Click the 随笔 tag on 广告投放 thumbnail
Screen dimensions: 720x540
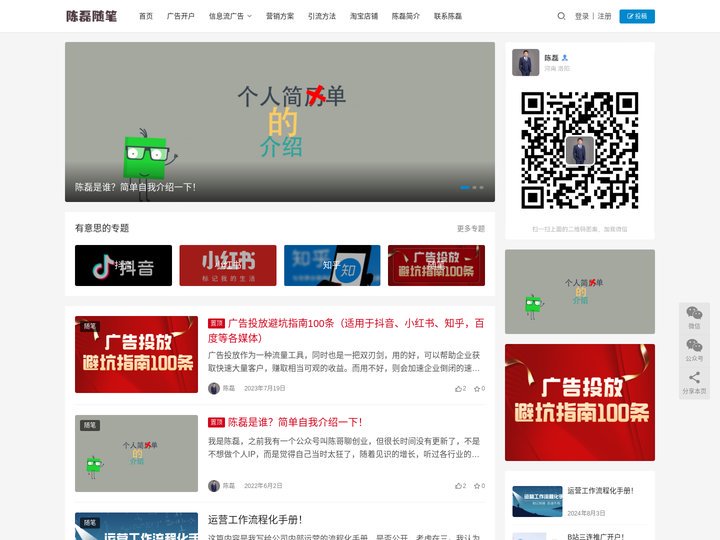(90, 326)
